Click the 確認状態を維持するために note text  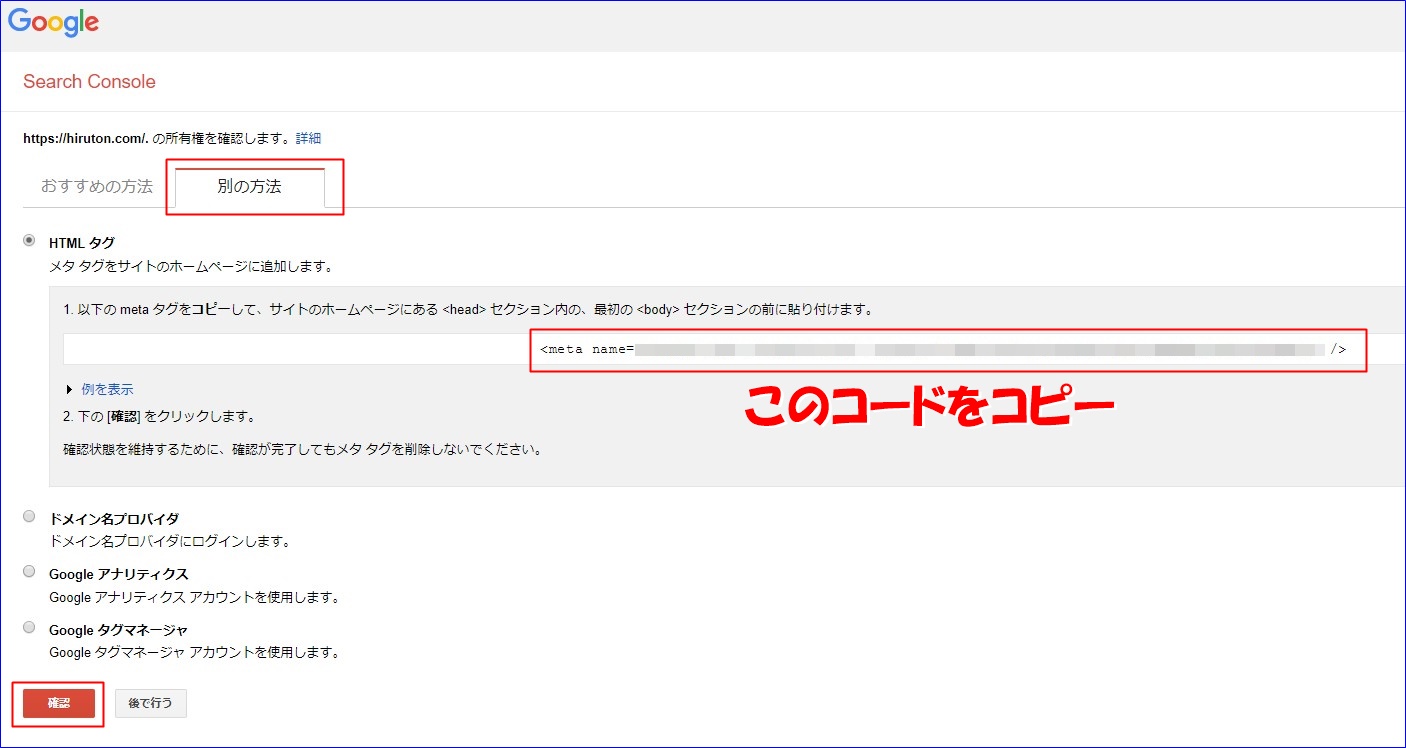pos(302,449)
